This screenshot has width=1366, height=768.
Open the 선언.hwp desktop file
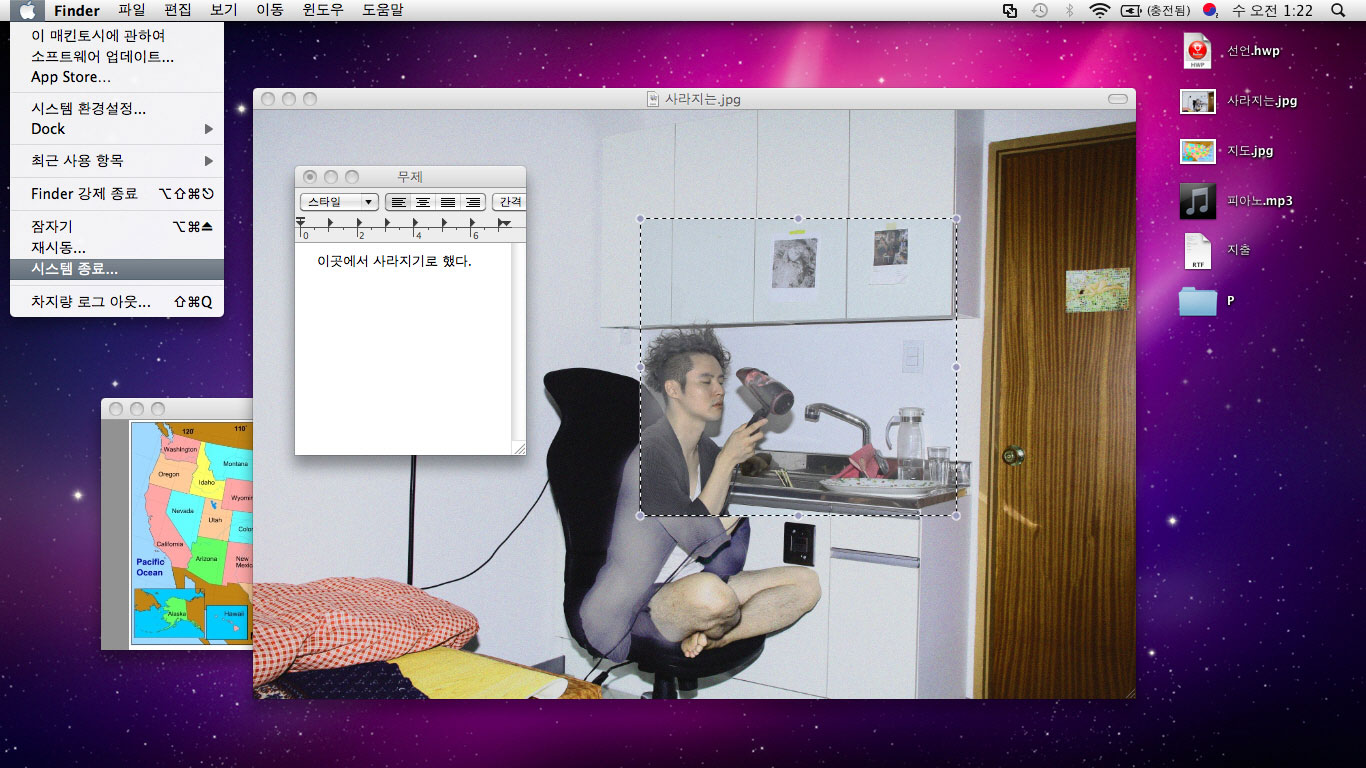1197,51
